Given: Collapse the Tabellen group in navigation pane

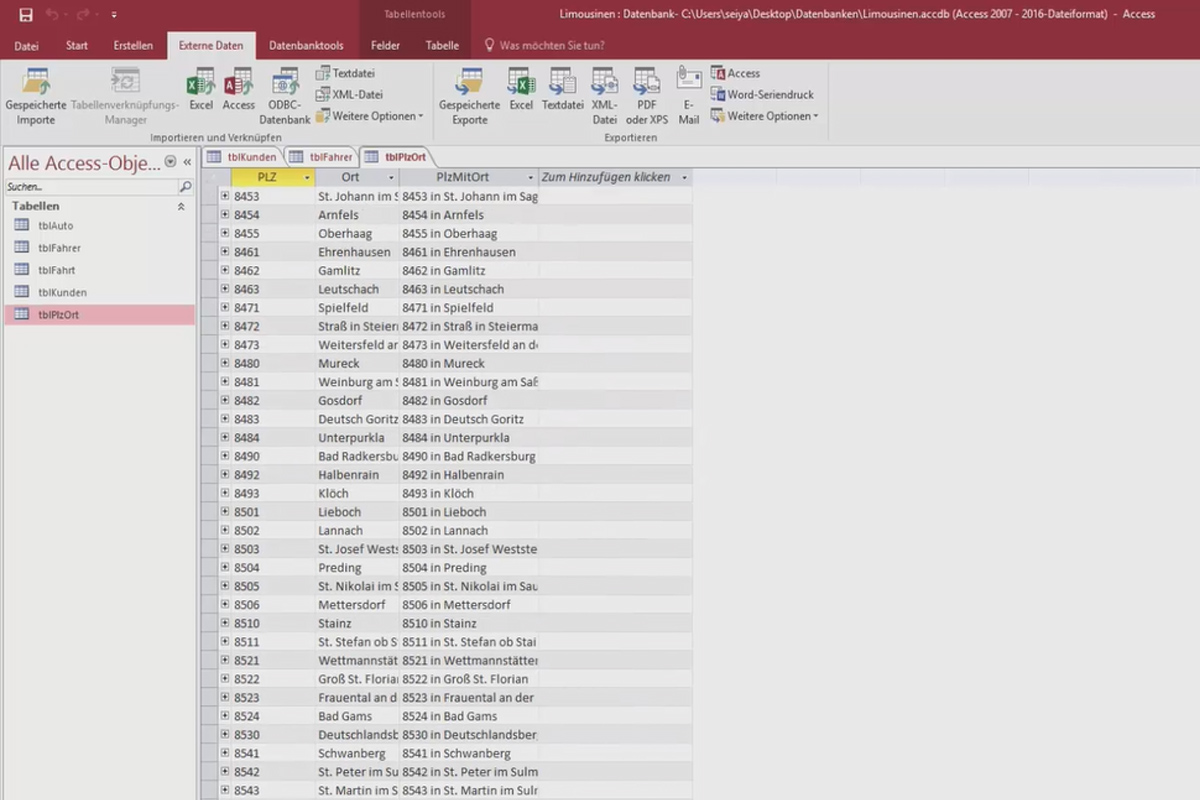Looking at the screenshot, I should pyautogui.click(x=181, y=206).
